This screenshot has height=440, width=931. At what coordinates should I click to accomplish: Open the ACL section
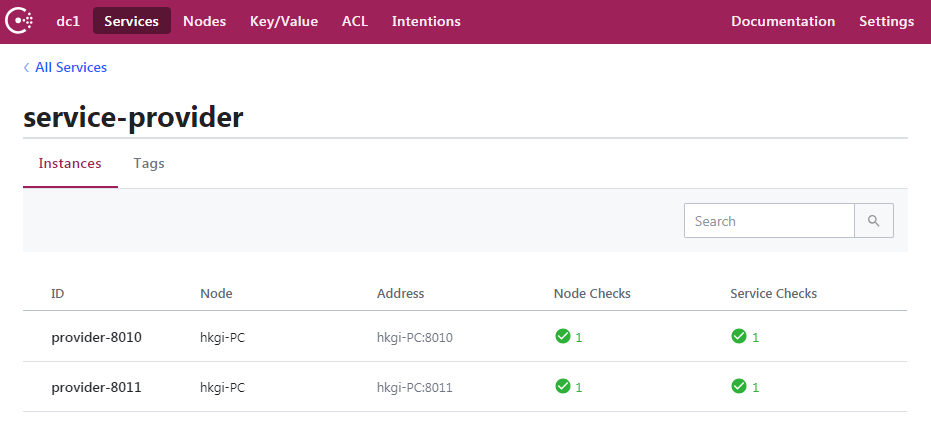coord(355,21)
